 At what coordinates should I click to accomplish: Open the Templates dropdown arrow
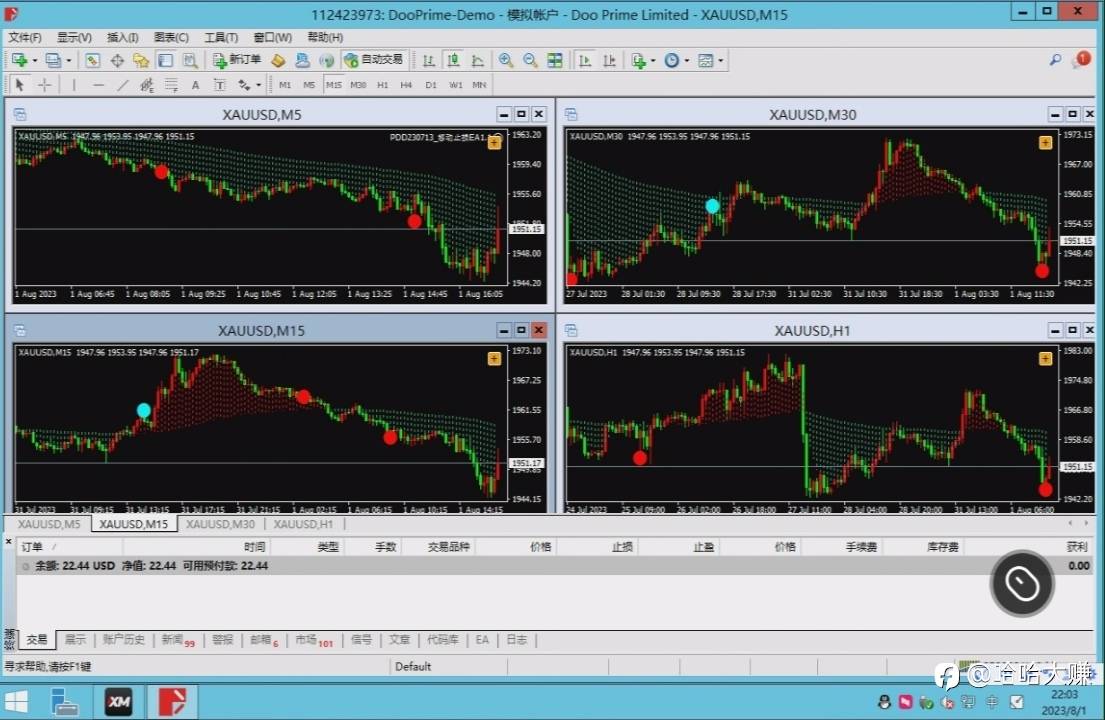click(721, 61)
